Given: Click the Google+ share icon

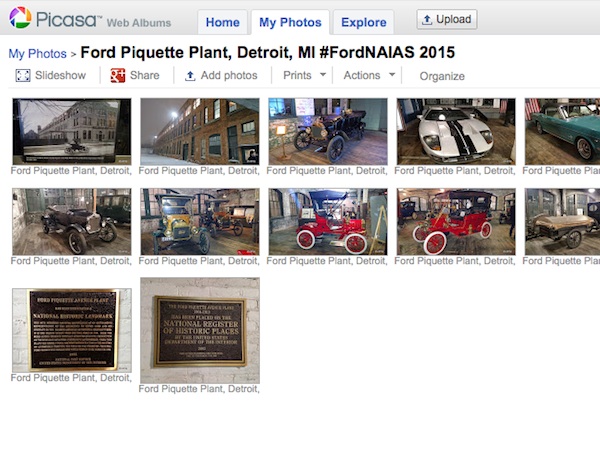Looking at the screenshot, I should coord(117,76).
